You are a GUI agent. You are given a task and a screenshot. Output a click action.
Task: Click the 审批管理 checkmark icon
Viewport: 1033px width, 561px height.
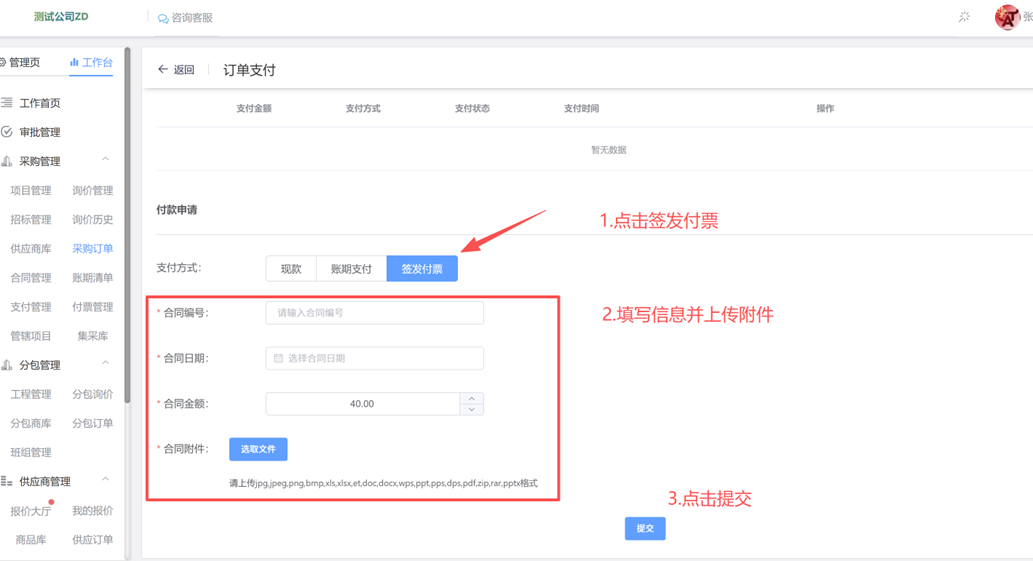pos(7,132)
